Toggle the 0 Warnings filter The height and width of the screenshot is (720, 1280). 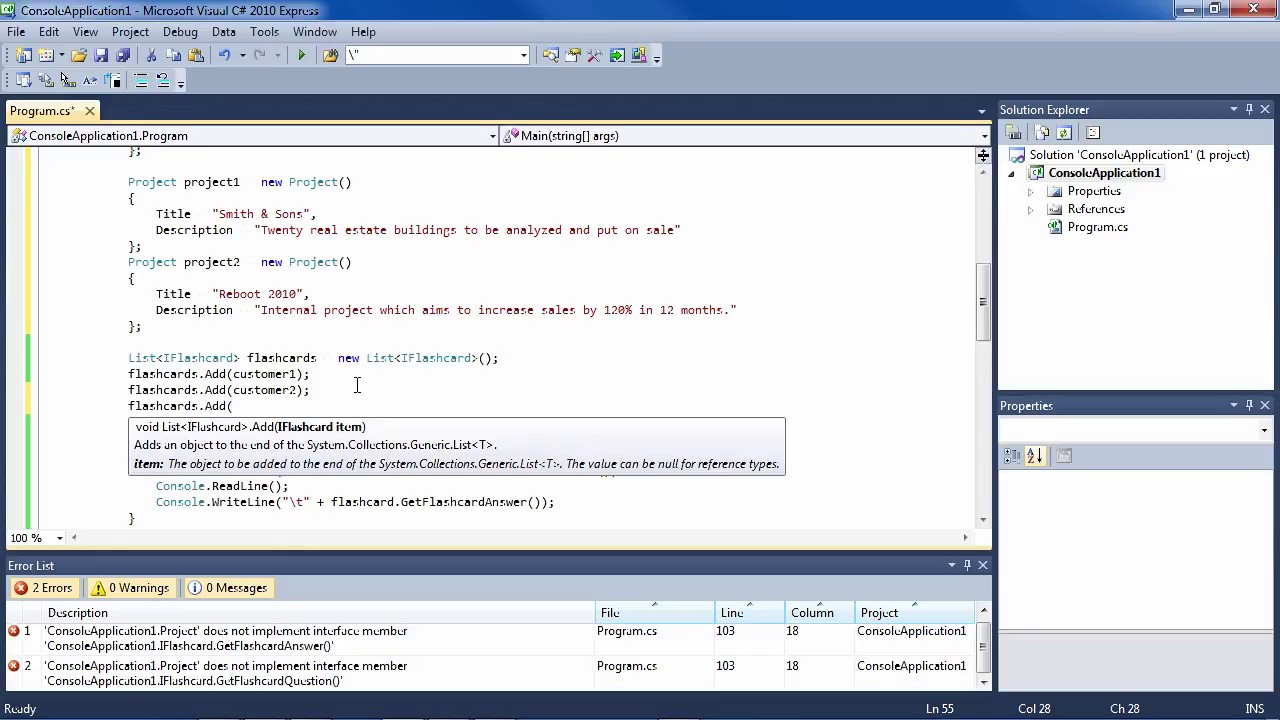(x=131, y=588)
